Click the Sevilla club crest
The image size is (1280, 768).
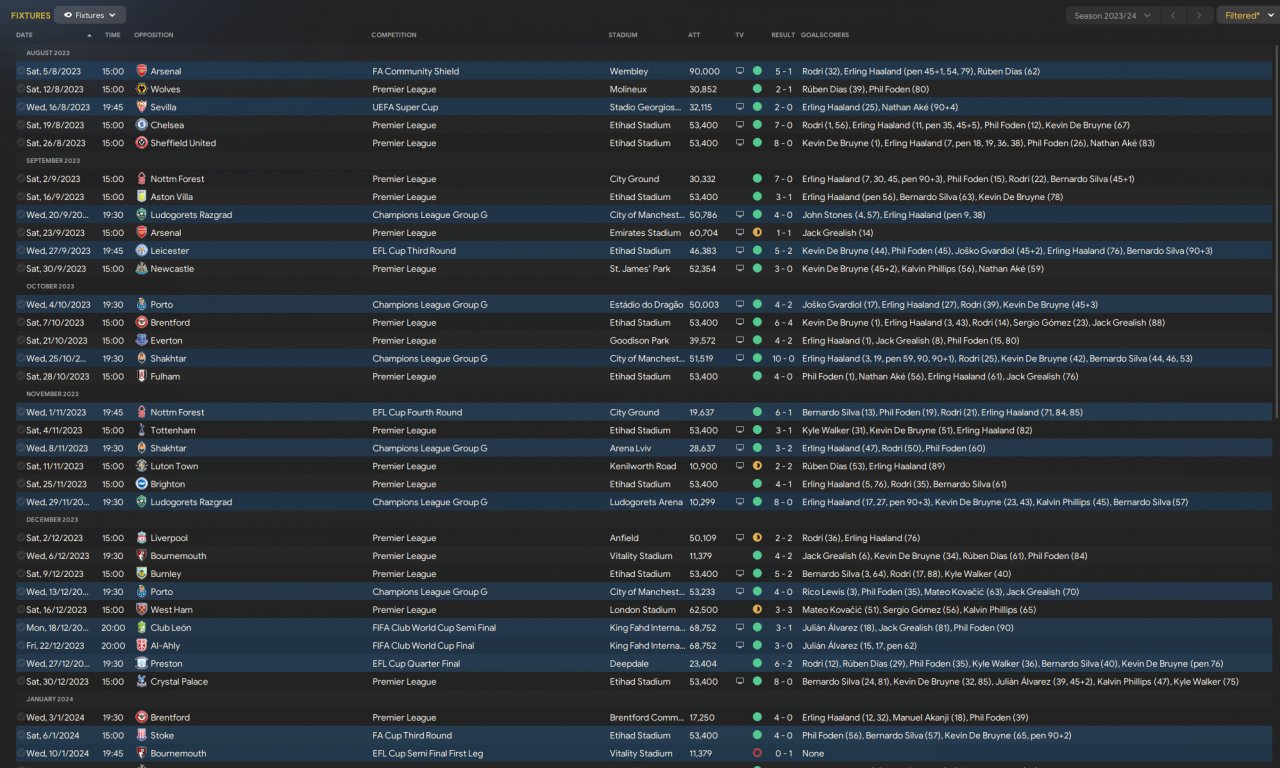pyautogui.click(x=141, y=107)
